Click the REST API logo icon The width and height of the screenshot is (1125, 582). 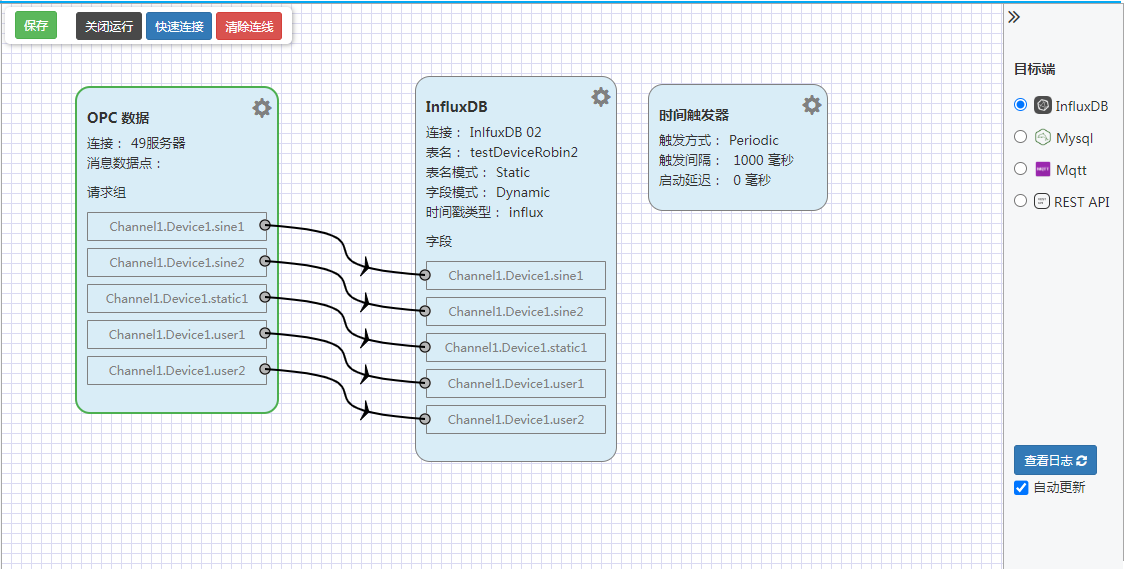1043,202
